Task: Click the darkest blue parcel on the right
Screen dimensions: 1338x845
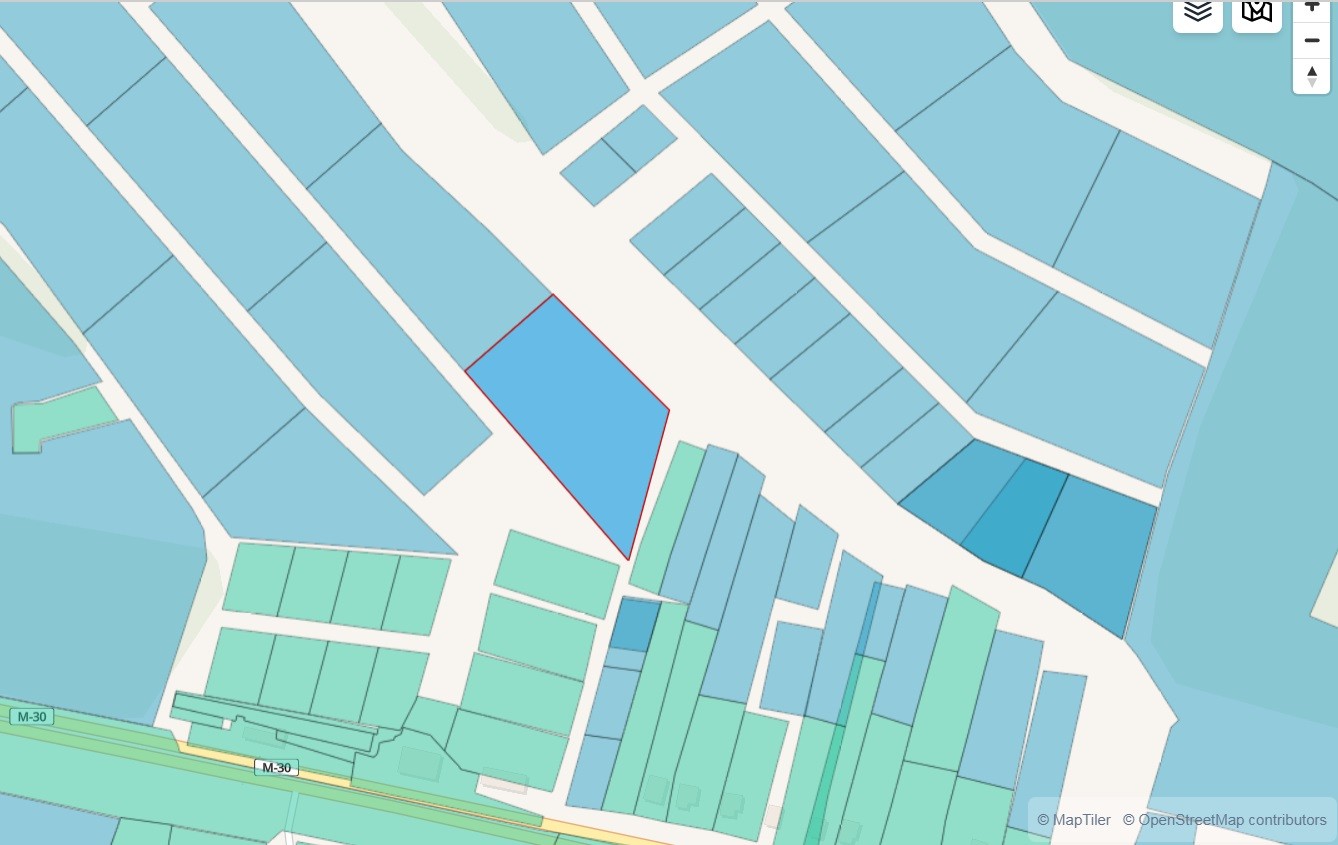Action: click(1014, 516)
